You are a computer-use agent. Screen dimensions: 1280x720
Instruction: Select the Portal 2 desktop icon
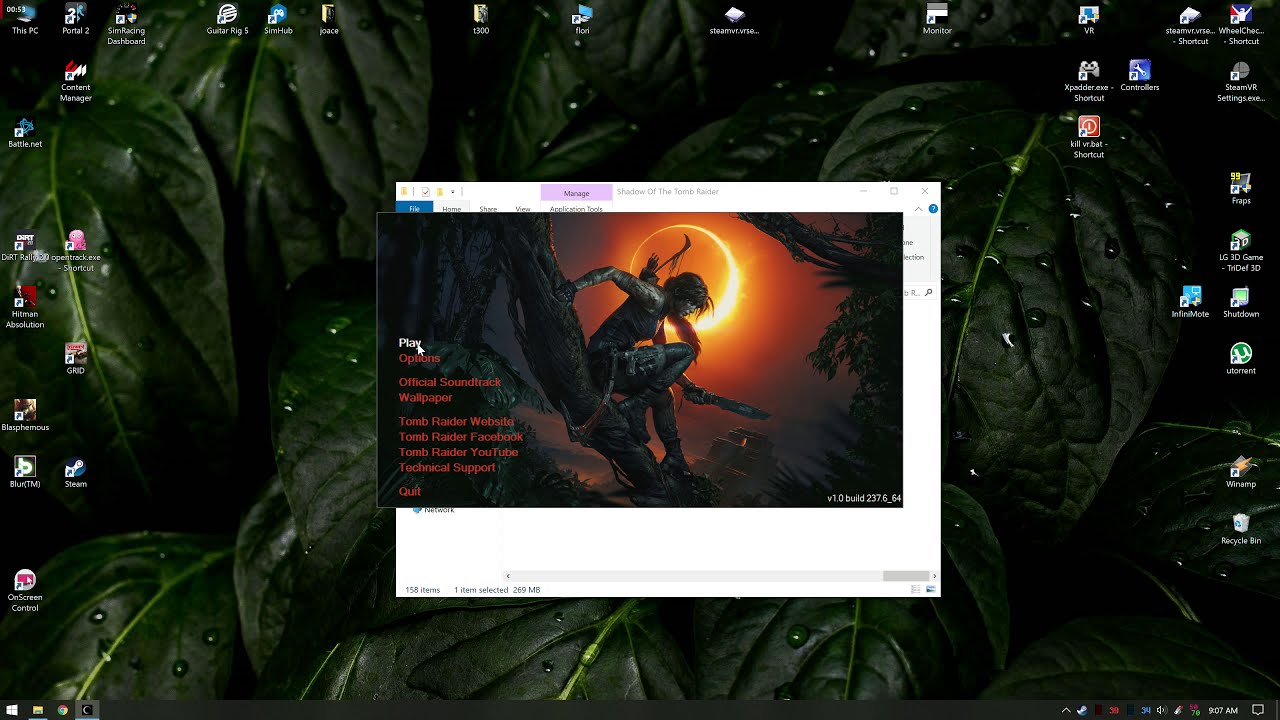pyautogui.click(x=75, y=20)
